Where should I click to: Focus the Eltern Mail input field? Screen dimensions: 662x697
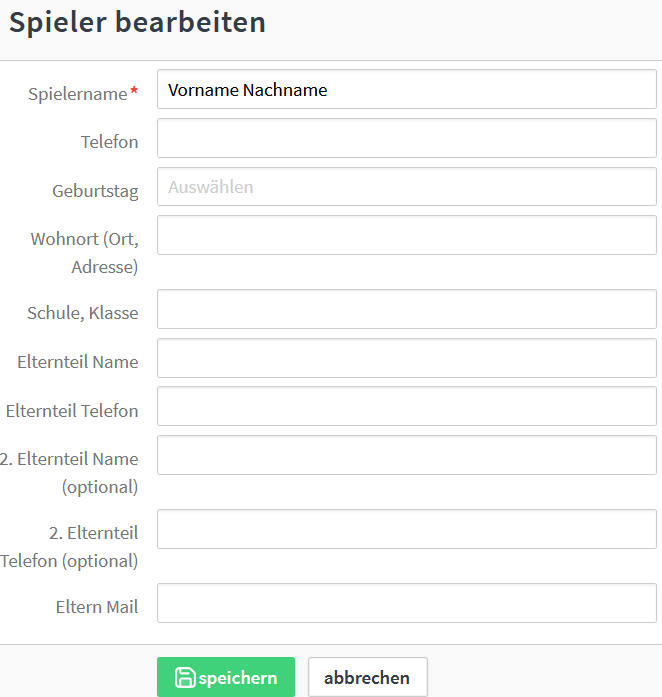pyautogui.click(x=406, y=604)
